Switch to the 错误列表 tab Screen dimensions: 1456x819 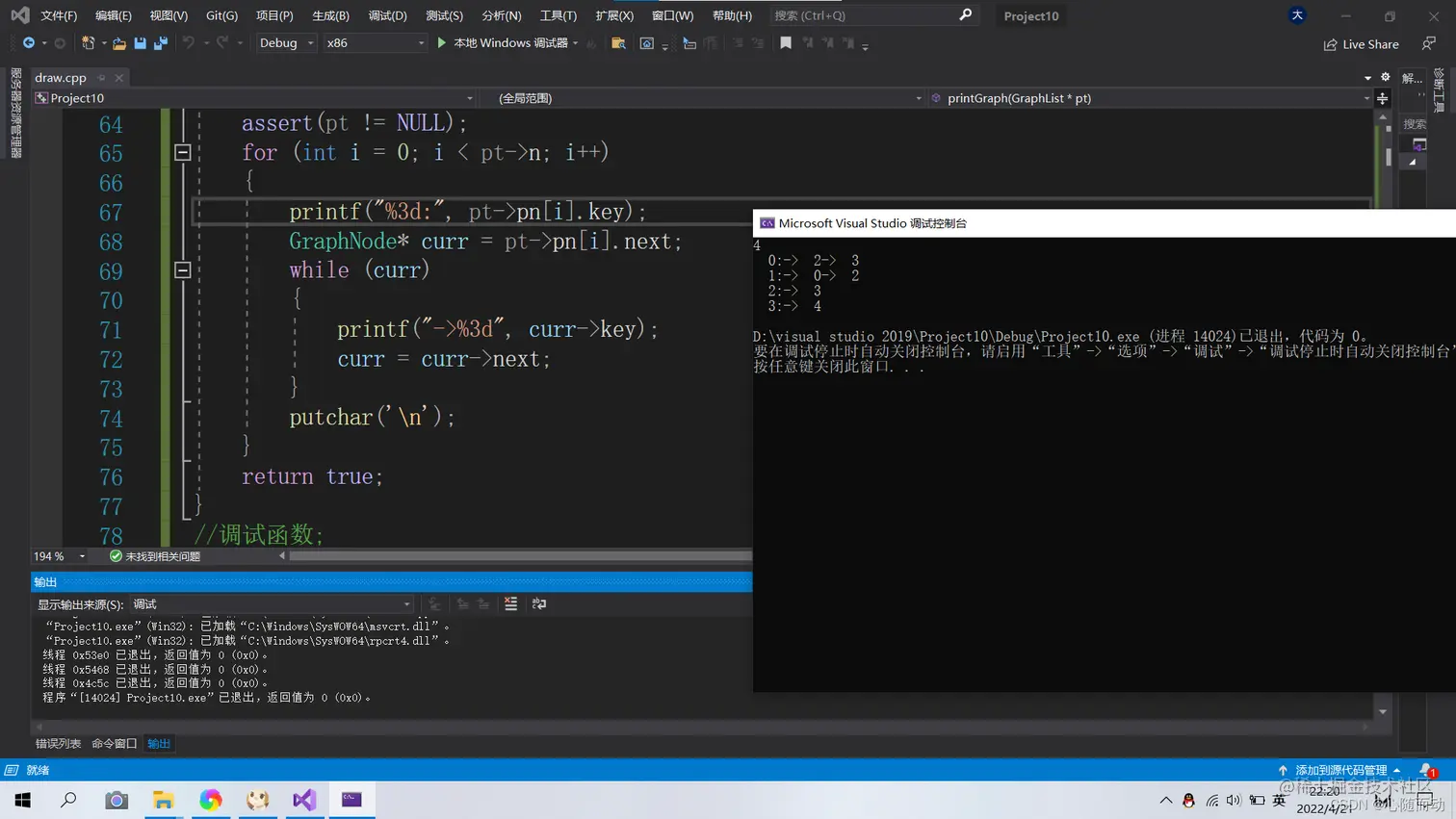(x=58, y=744)
